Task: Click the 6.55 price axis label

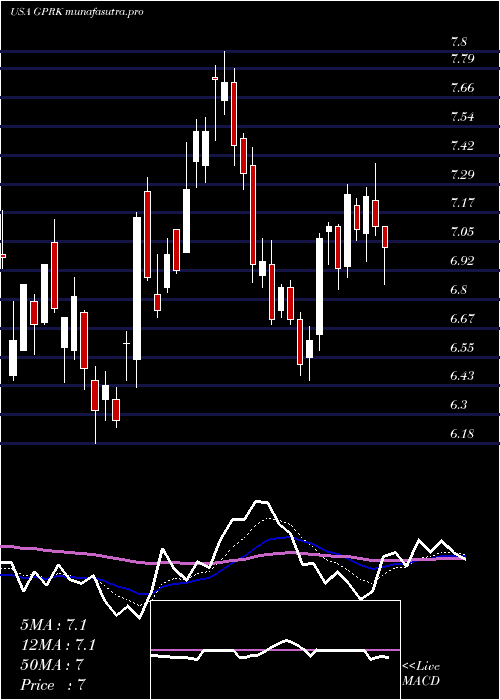Action: [462, 348]
